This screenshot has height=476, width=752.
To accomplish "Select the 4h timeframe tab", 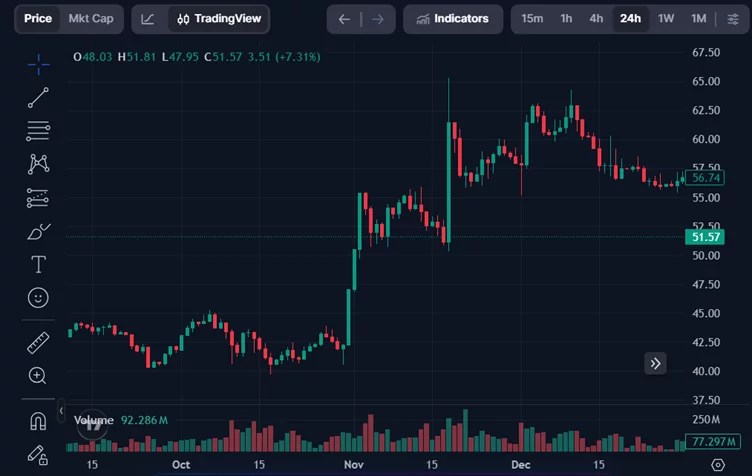I will point(596,19).
